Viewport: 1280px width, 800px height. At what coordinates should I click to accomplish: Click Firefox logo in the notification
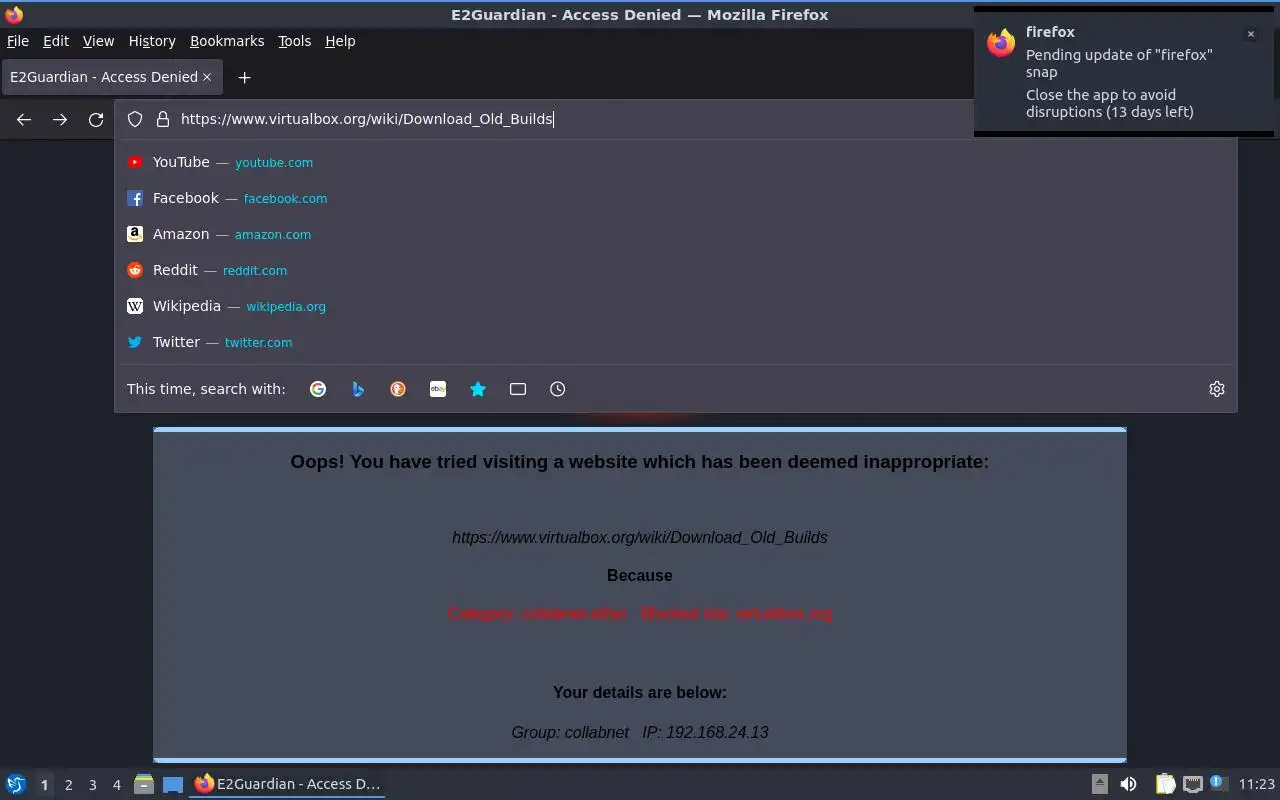[x=1001, y=43]
